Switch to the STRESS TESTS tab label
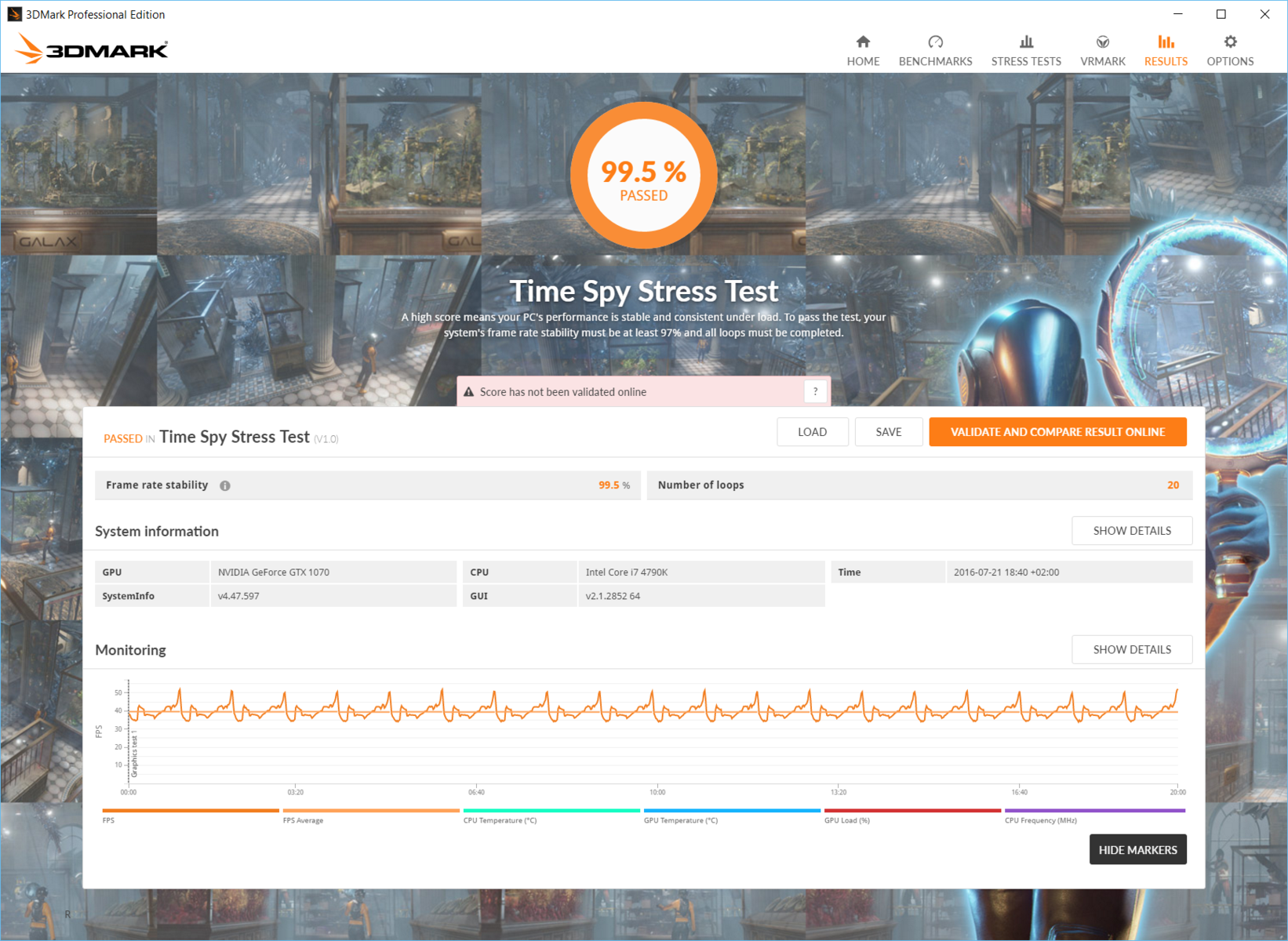The width and height of the screenshot is (1288, 941). pos(1026,61)
